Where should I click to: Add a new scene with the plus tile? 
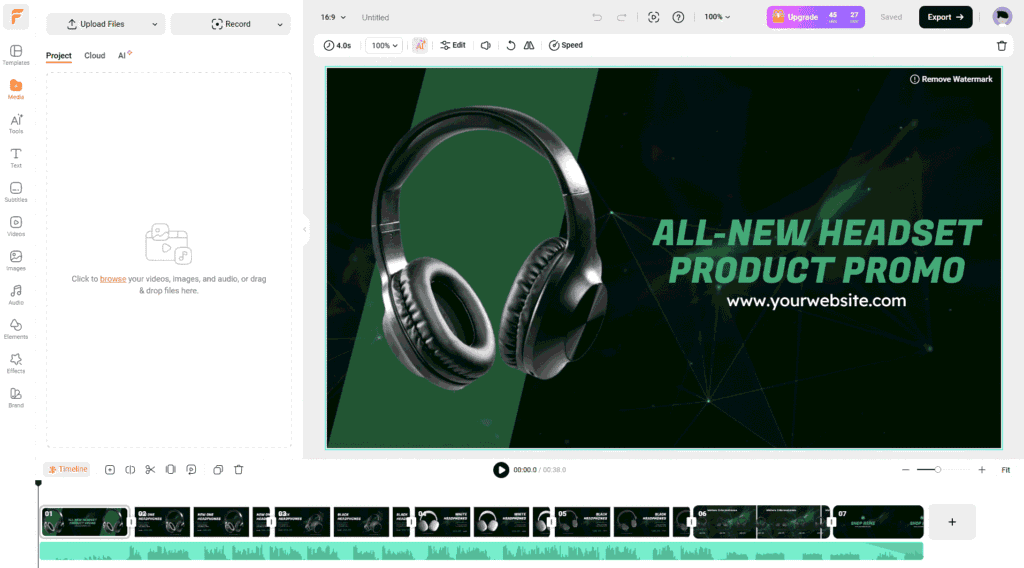[952, 522]
